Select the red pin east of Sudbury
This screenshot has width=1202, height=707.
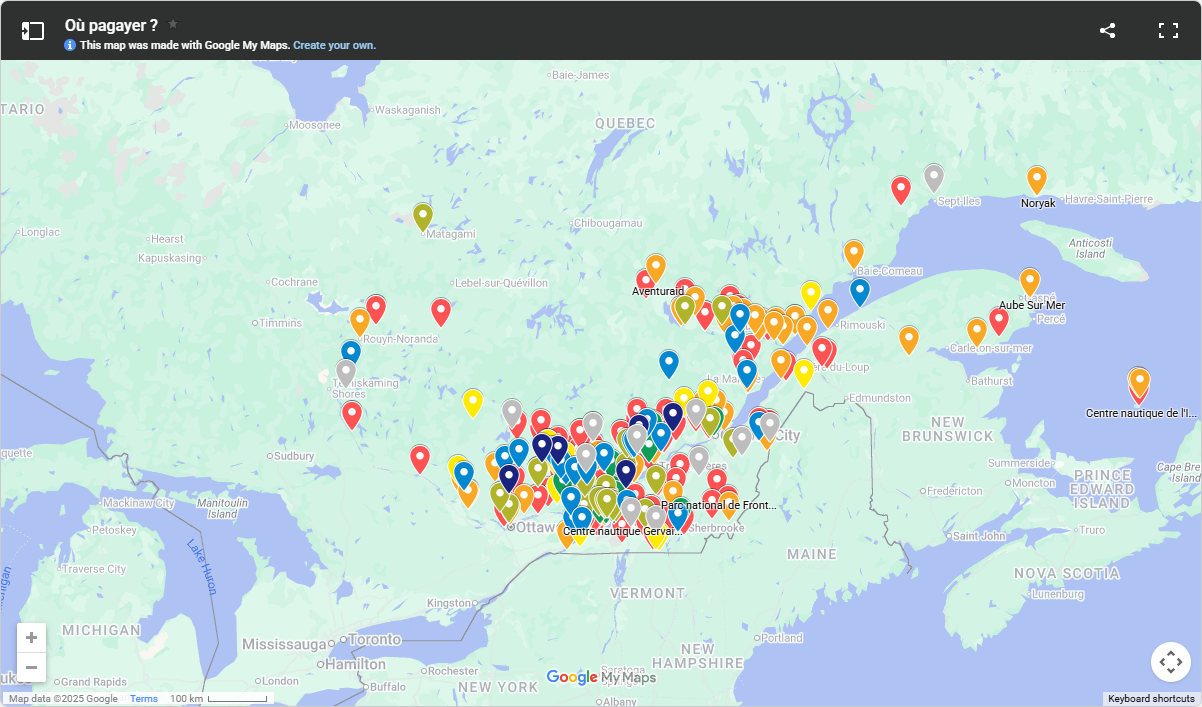point(420,459)
